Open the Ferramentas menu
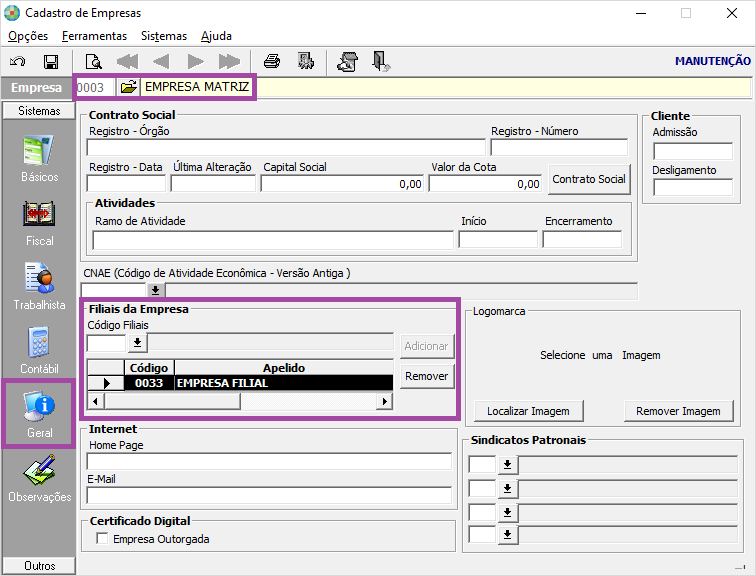 click(94, 36)
